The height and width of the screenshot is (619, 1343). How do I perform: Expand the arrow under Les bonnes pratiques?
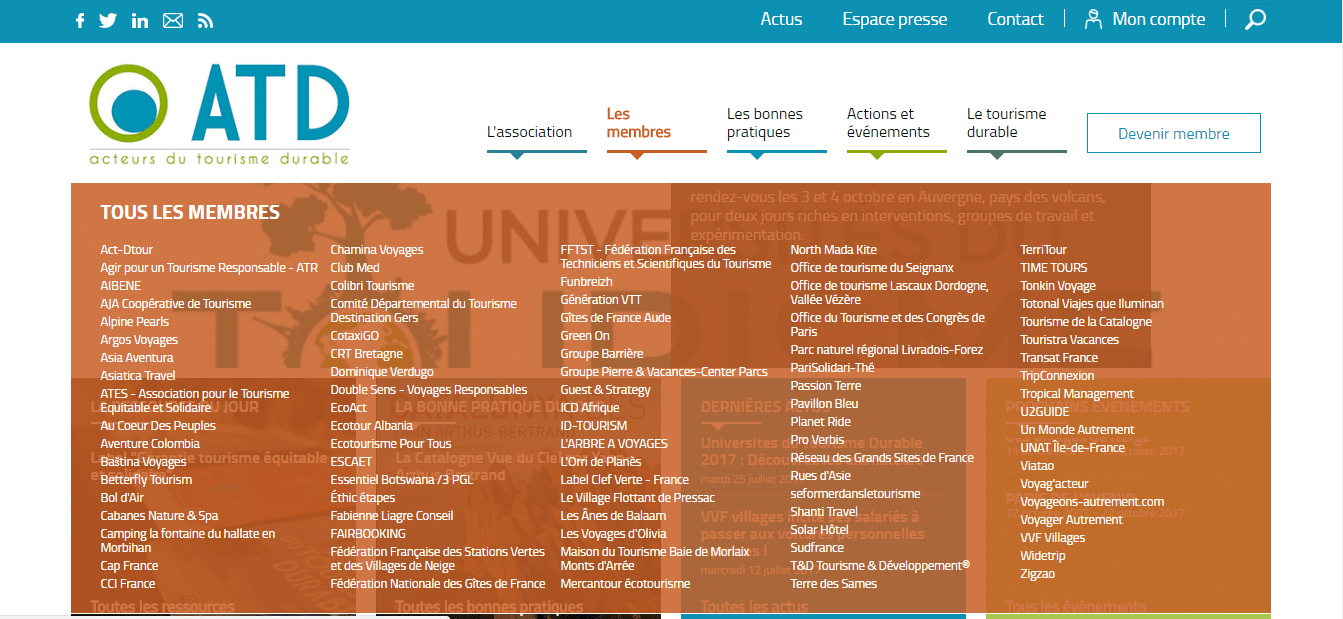click(x=757, y=156)
